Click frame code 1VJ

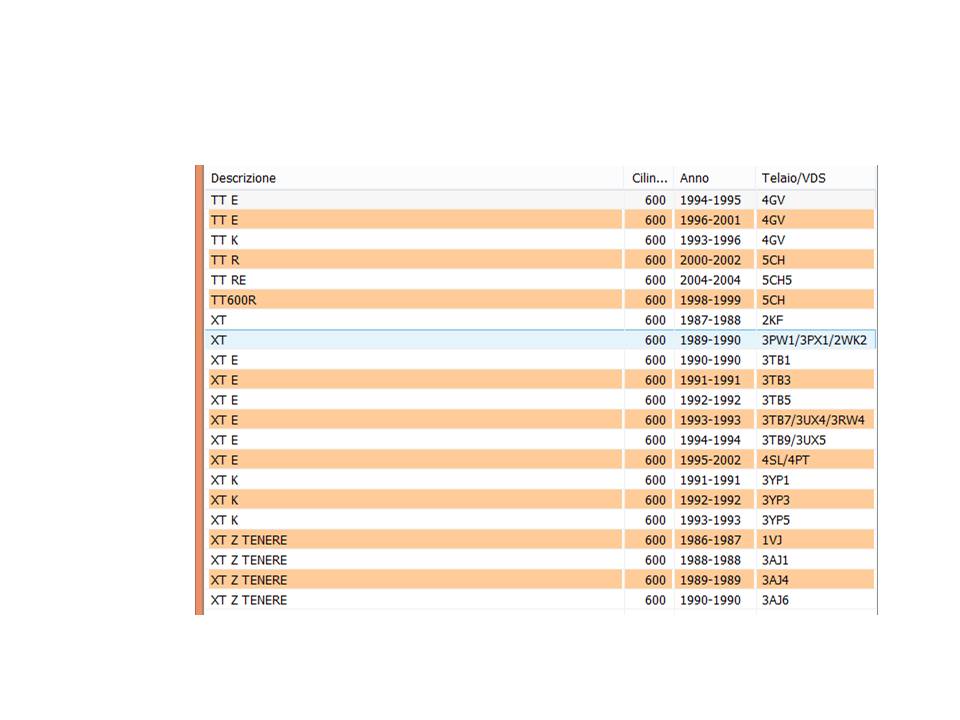(x=772, y=541)
